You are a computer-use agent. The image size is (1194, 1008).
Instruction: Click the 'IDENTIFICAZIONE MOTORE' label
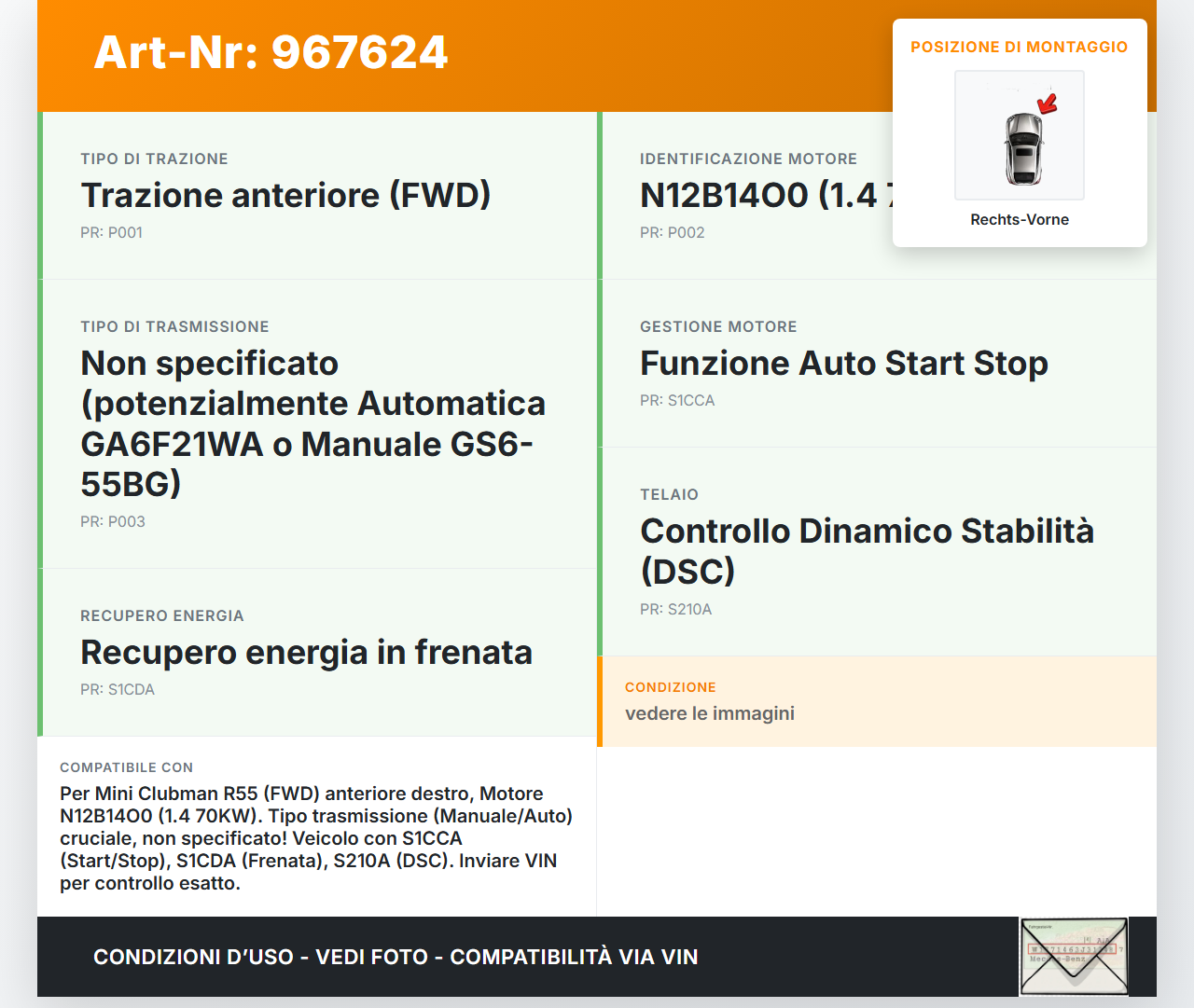pyautogui.click(x=748, y=159)
